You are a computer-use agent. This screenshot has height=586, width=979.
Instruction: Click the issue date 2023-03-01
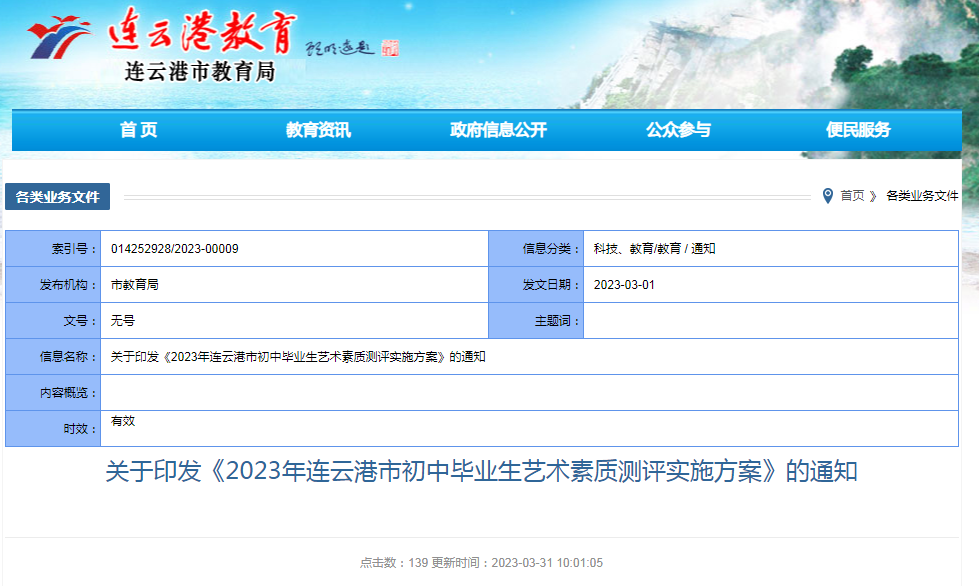pyautogui.click(x=624, y=285)
